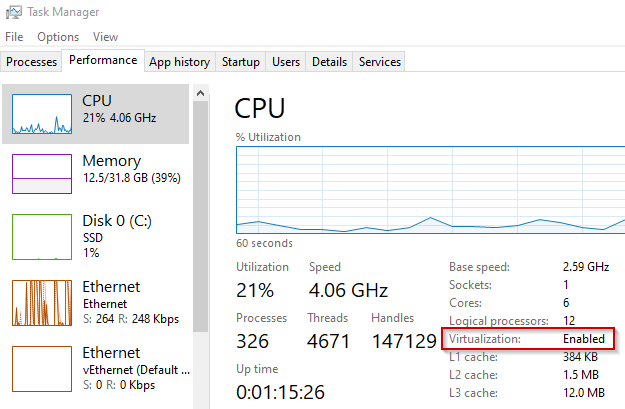Switch to the Processes tab
625x409 pixels.
pos(32,62)
